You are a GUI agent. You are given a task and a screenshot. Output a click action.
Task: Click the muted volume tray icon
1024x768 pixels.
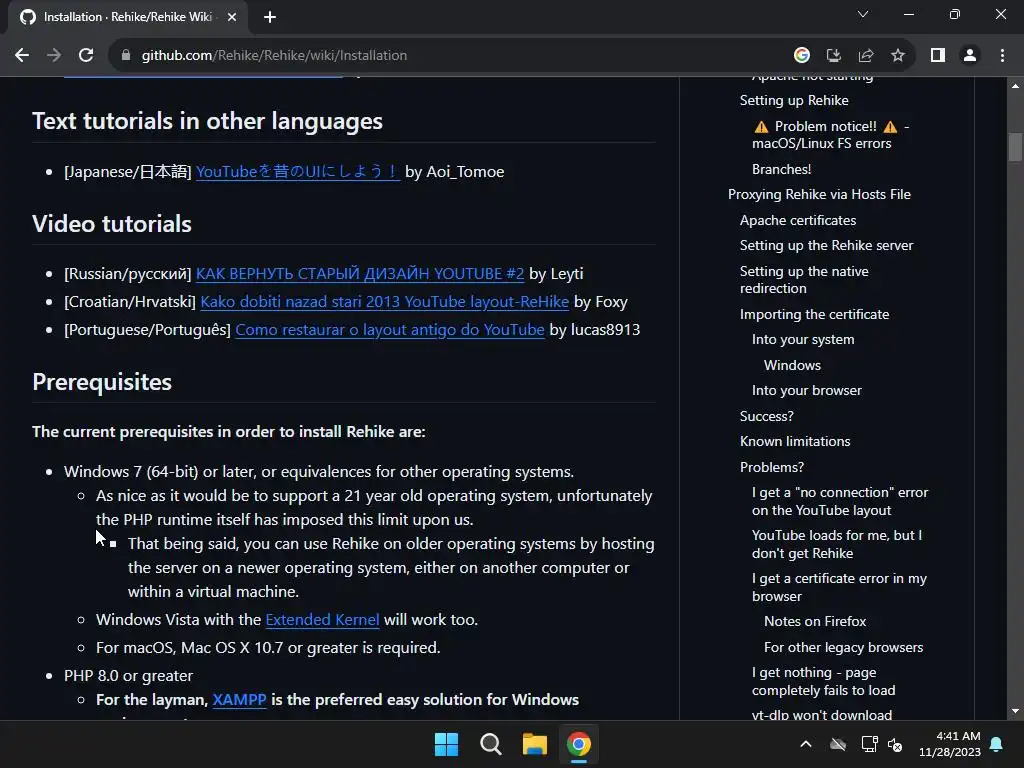tap(895, 744)
